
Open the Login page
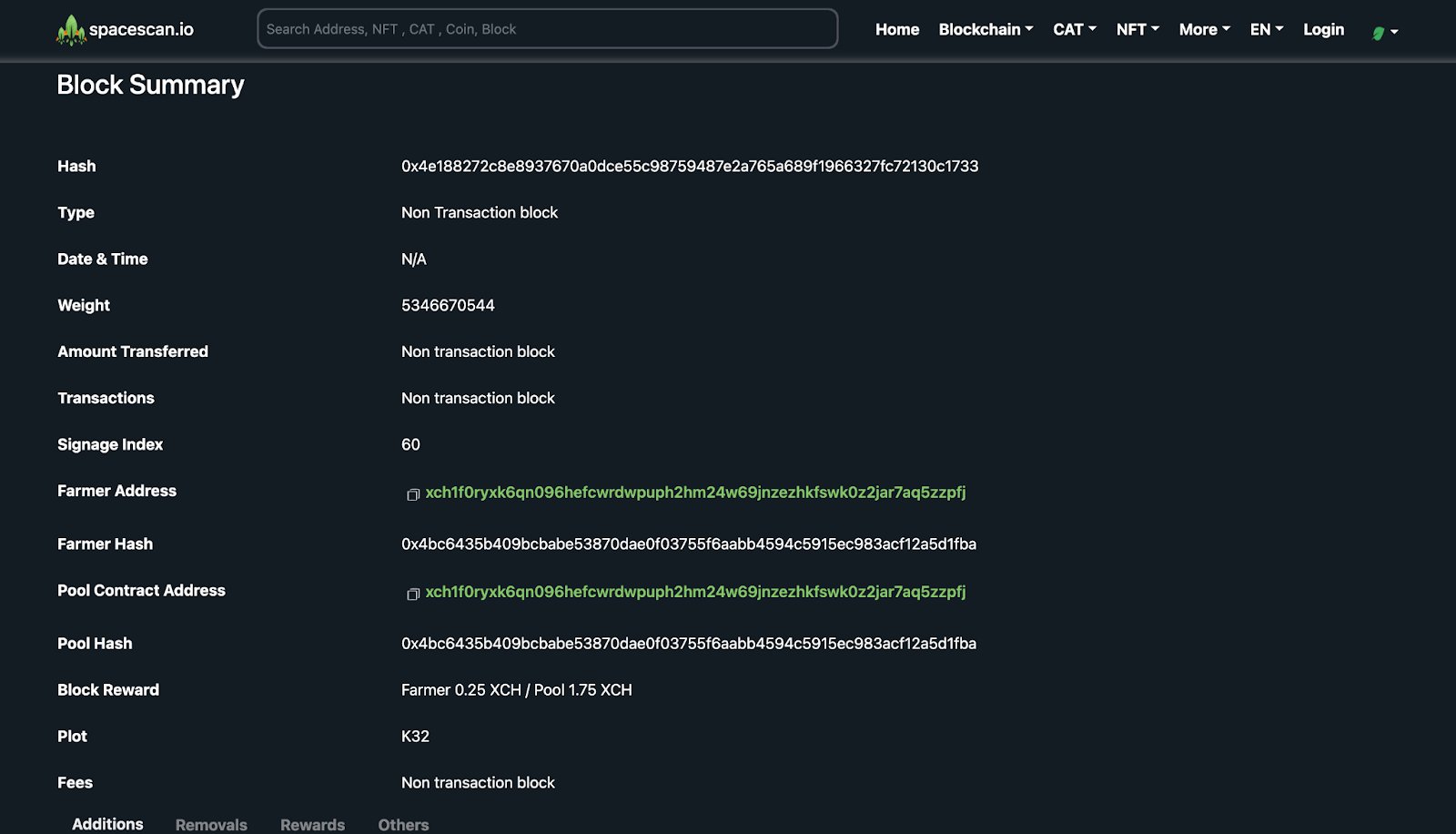point(1323,29)
